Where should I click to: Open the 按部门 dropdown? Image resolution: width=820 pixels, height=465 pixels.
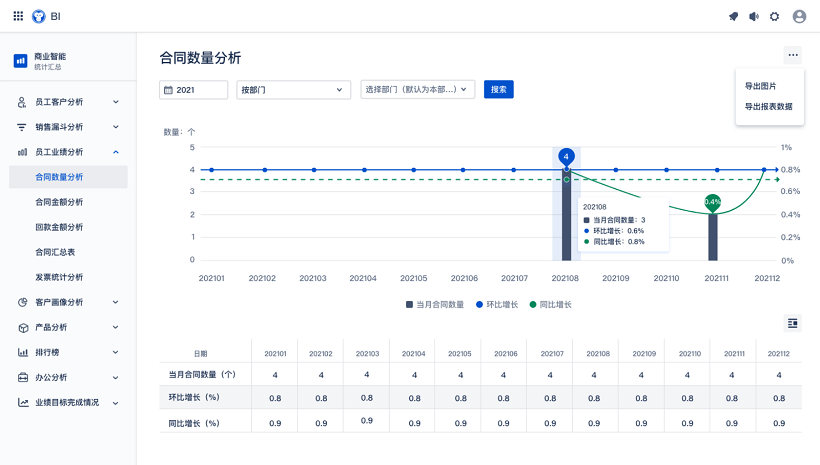click(293, 90)
